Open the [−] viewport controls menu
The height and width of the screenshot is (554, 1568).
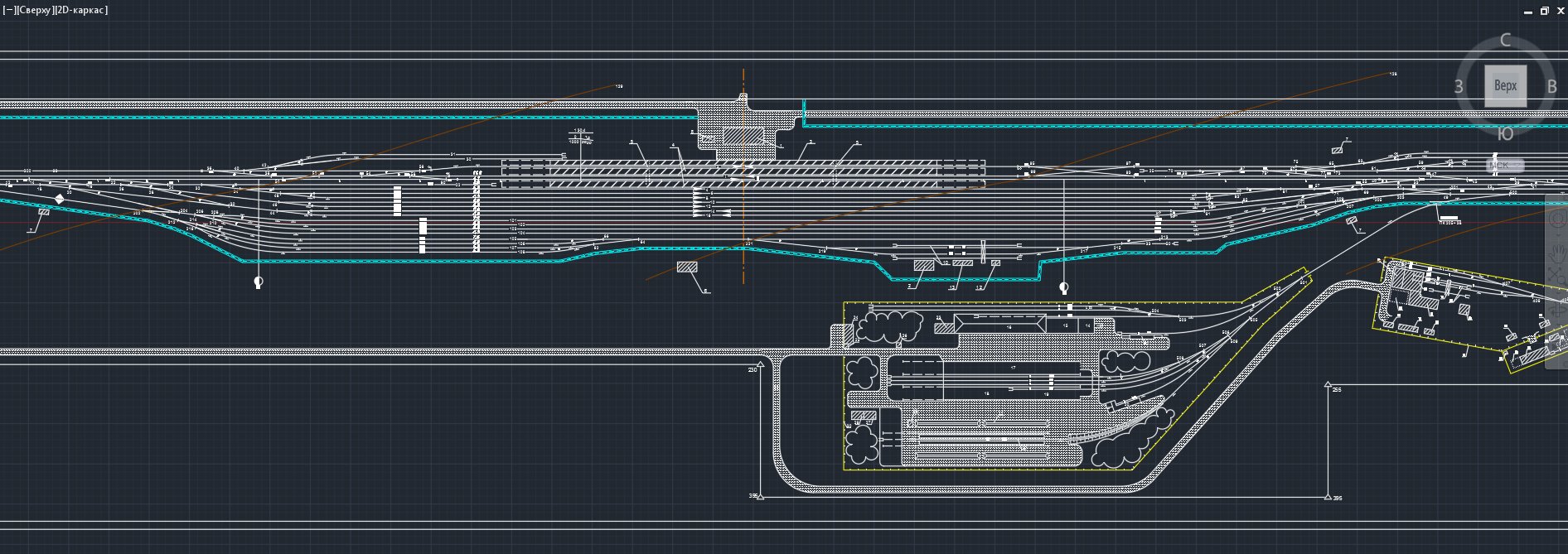point(8,10)
